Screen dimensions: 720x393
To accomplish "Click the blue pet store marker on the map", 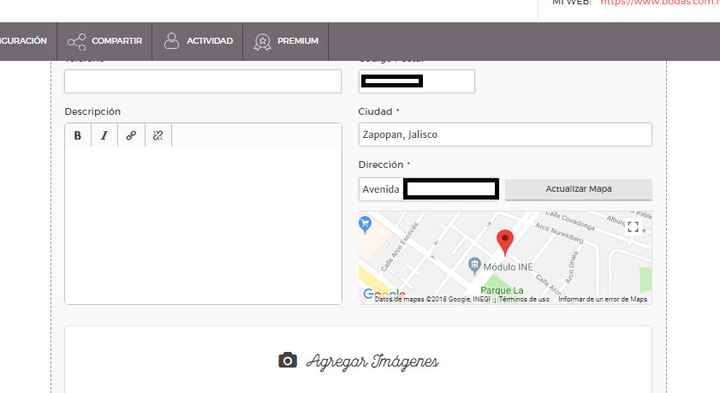I will click(365, 225).
